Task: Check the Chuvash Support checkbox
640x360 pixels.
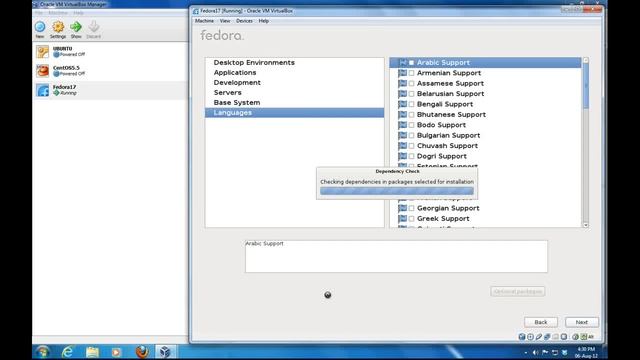Action: pos(411,146)
